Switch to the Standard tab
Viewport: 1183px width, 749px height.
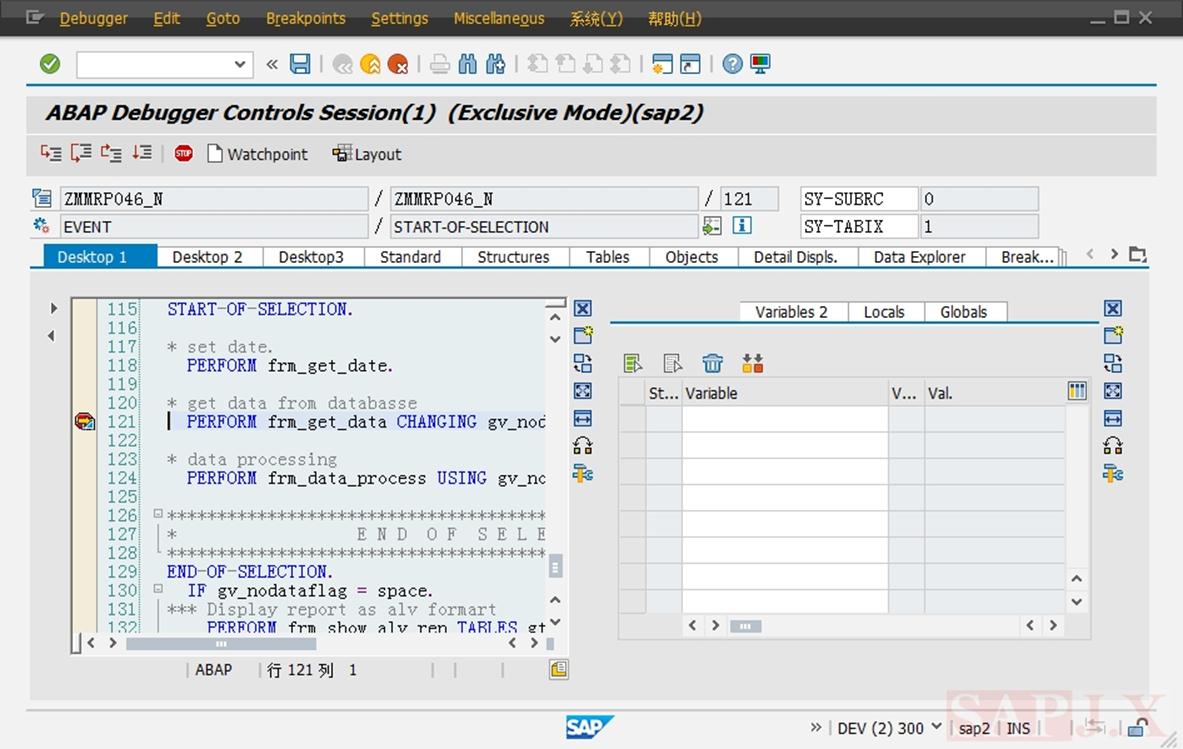410,256
